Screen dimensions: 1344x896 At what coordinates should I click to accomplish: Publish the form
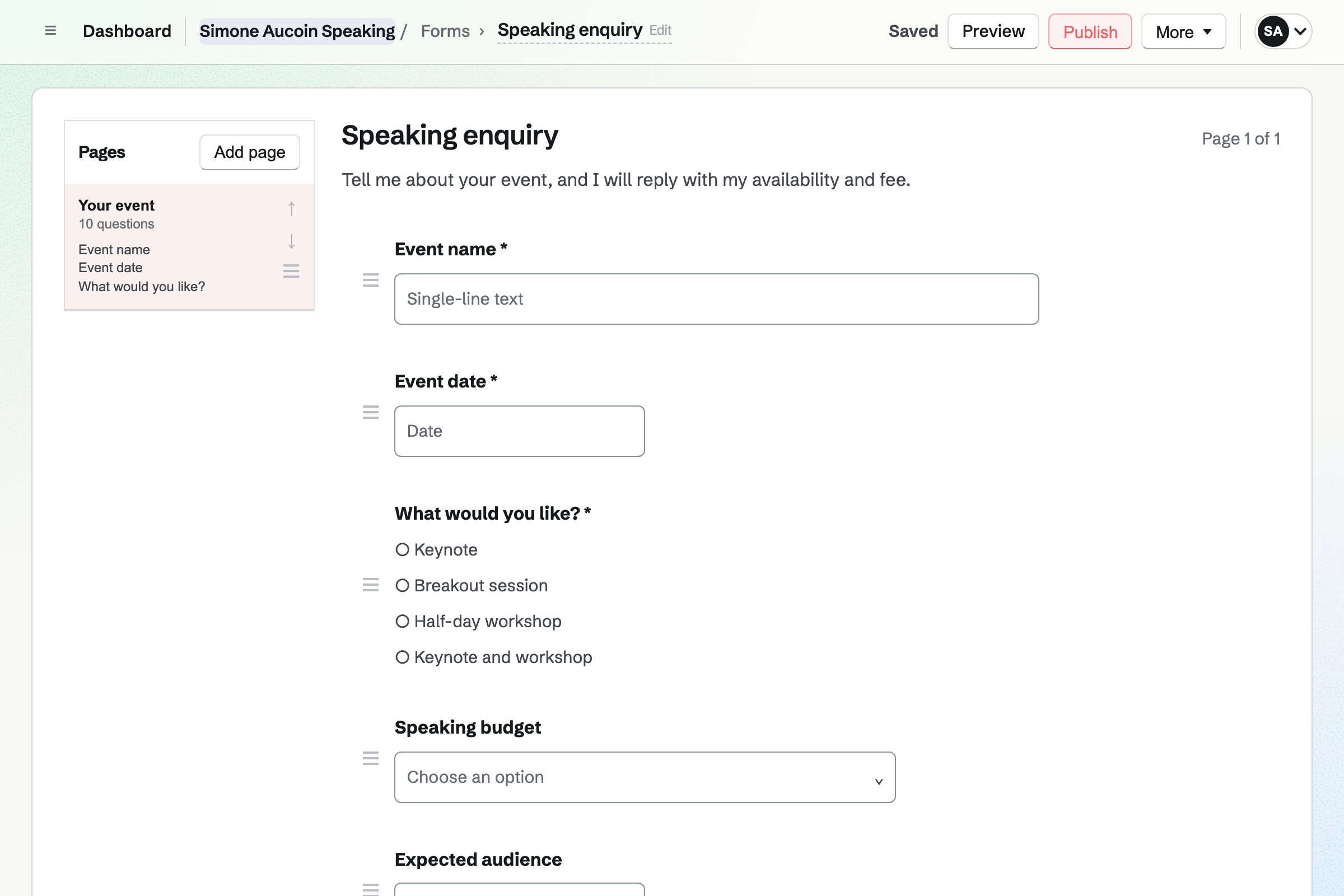point(1090,31)
